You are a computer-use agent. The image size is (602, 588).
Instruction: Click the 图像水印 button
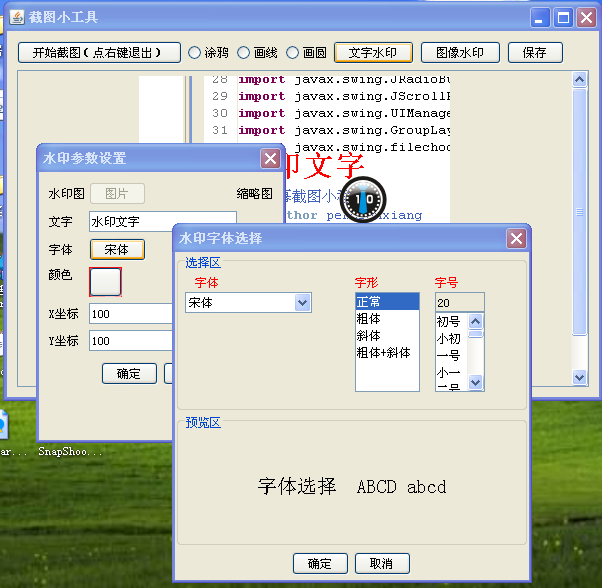(460, 53)
